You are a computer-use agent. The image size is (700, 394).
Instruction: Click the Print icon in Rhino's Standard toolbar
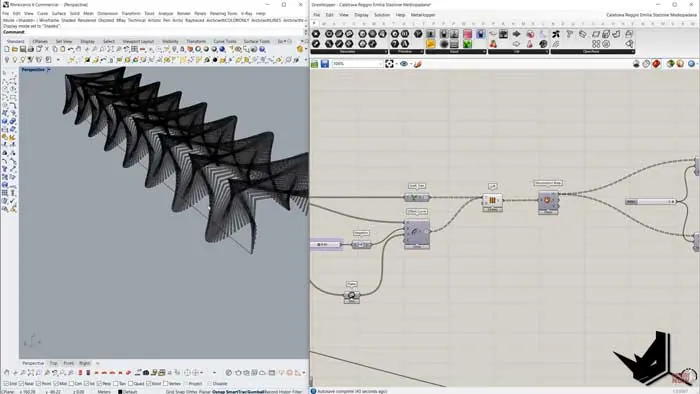(31, 49)
